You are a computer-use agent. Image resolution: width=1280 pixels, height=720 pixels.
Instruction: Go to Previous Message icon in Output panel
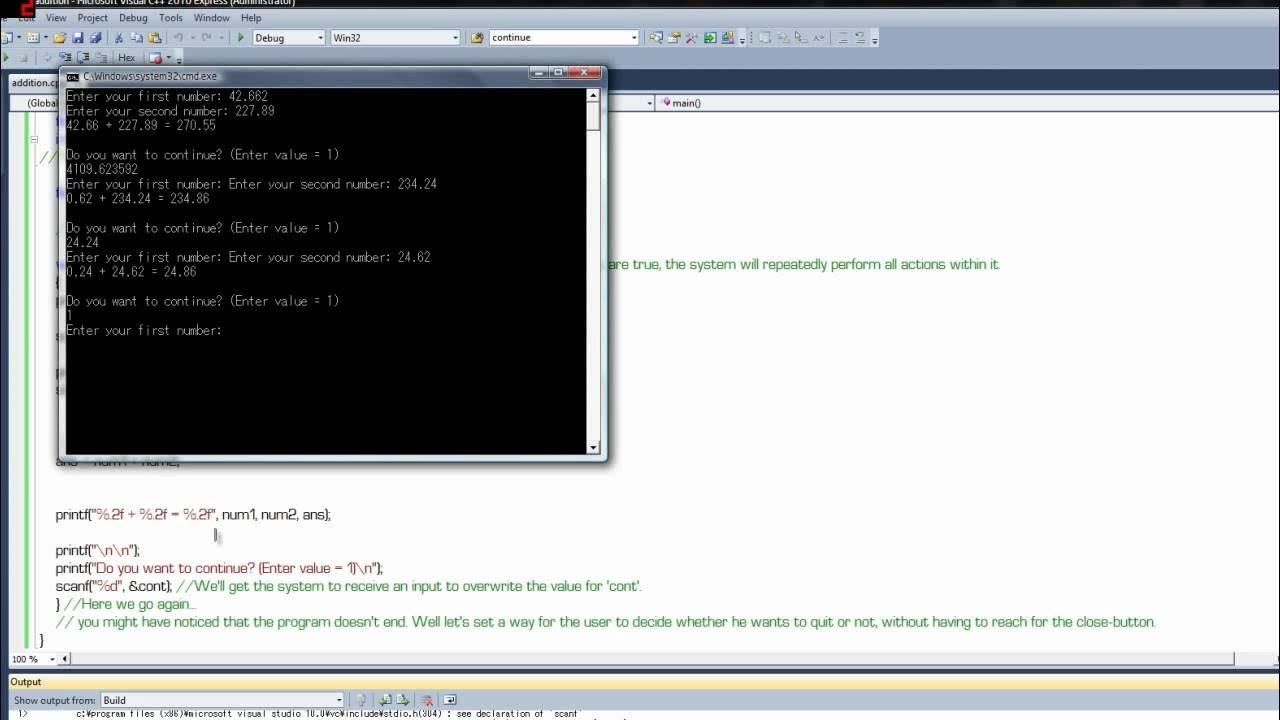385,700
